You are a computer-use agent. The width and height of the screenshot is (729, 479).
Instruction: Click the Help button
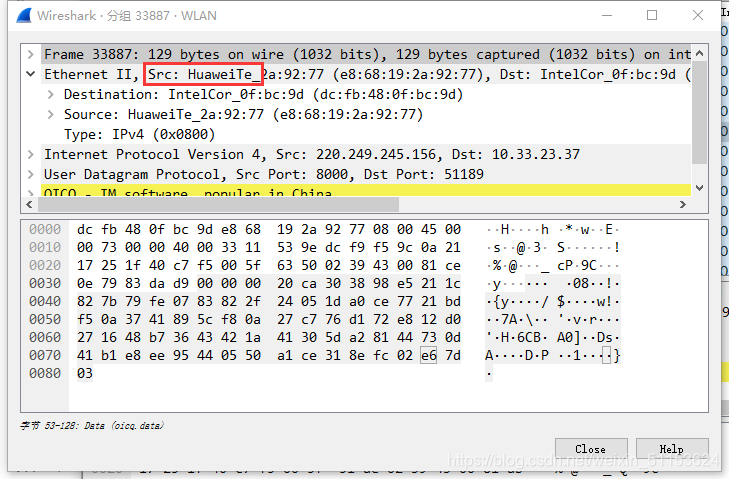click(x=672, y=449)
